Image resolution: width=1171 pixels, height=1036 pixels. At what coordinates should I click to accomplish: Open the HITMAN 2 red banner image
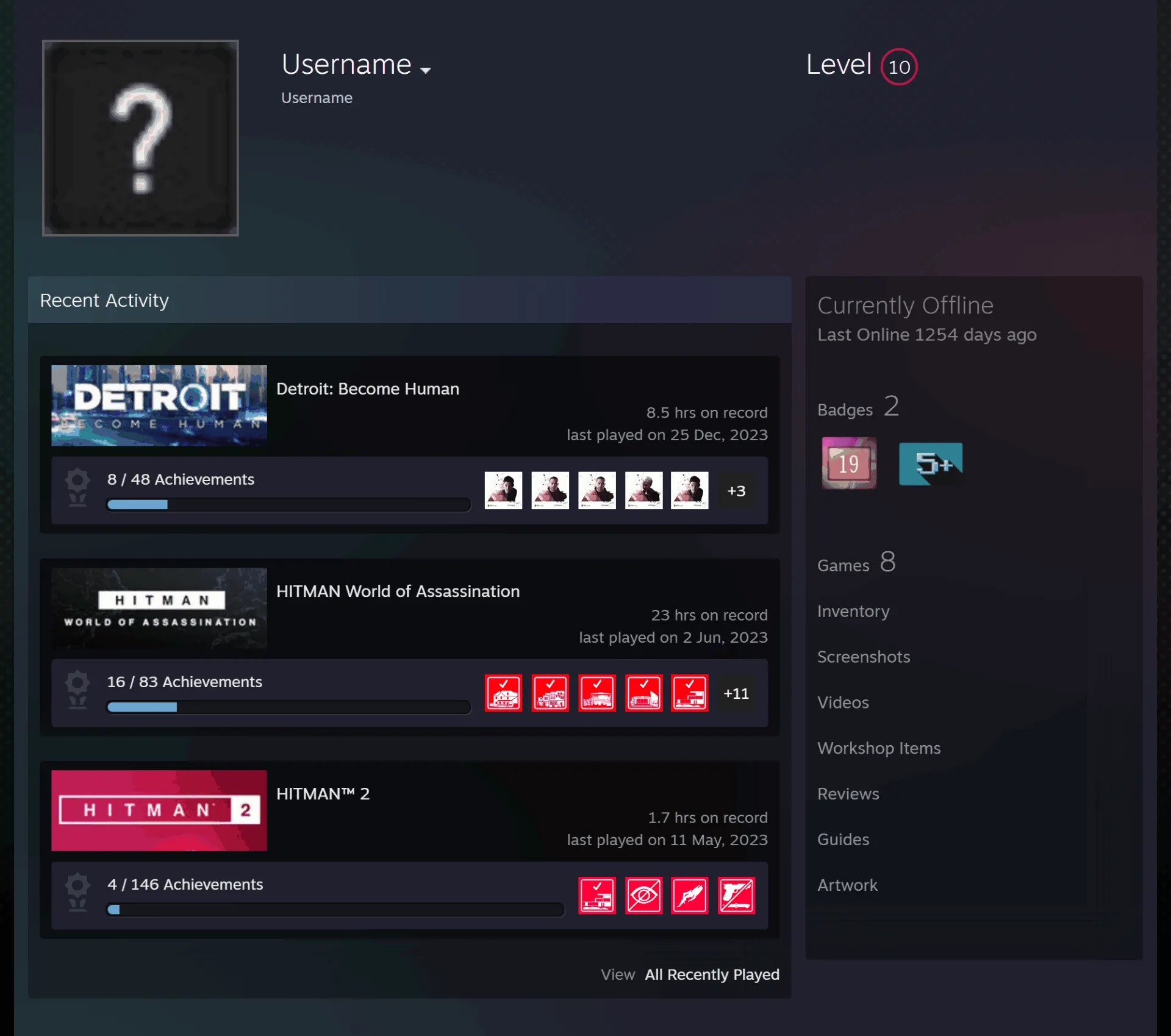(x=159, y=810)
